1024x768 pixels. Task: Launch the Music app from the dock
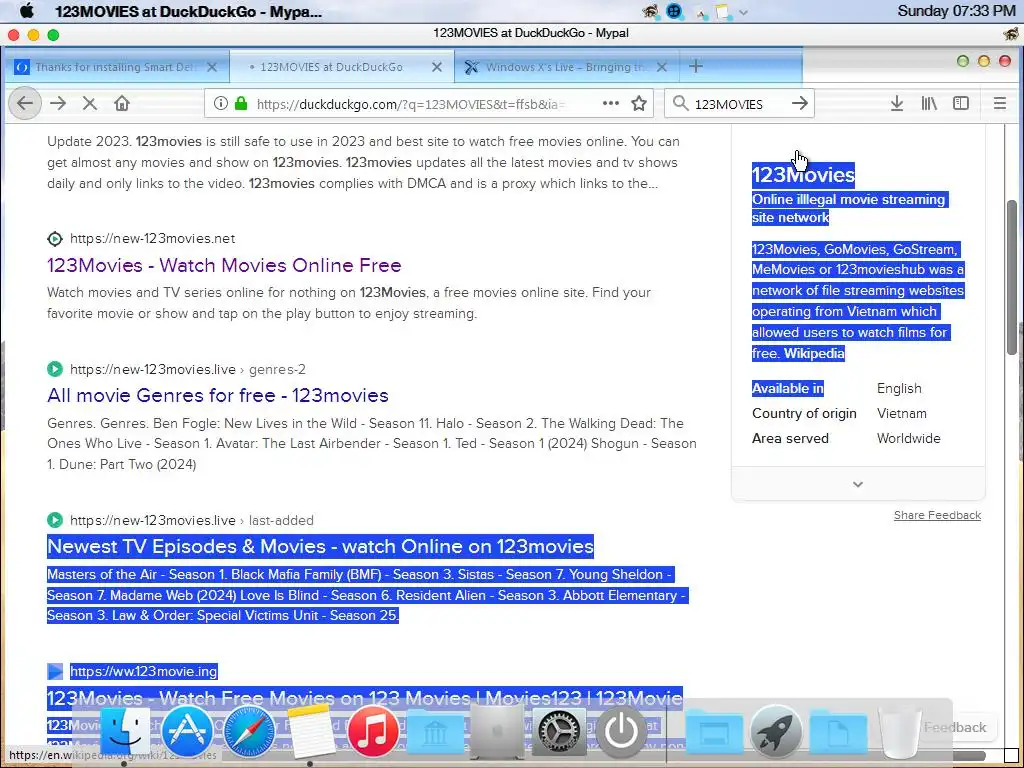(373, 731)
